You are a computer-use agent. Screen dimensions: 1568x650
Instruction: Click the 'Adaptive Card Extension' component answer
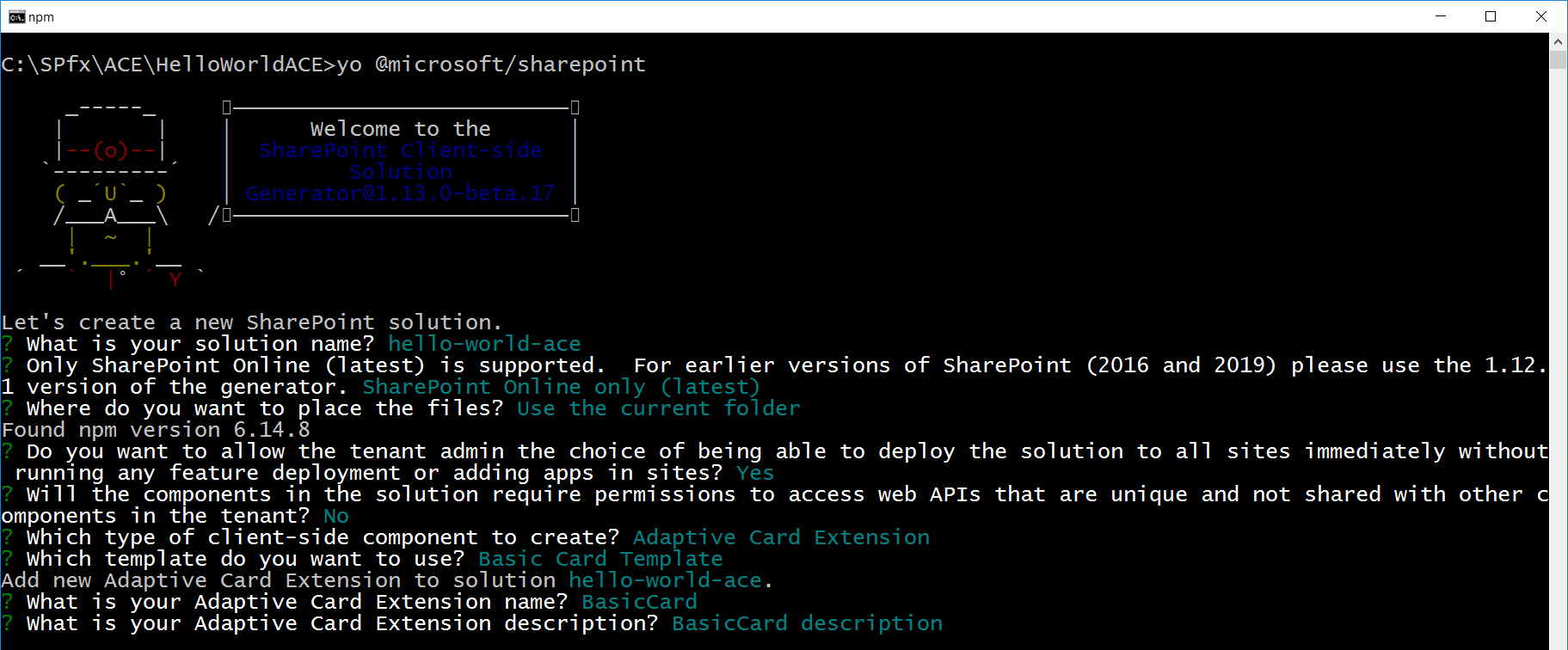coord(781,537)
